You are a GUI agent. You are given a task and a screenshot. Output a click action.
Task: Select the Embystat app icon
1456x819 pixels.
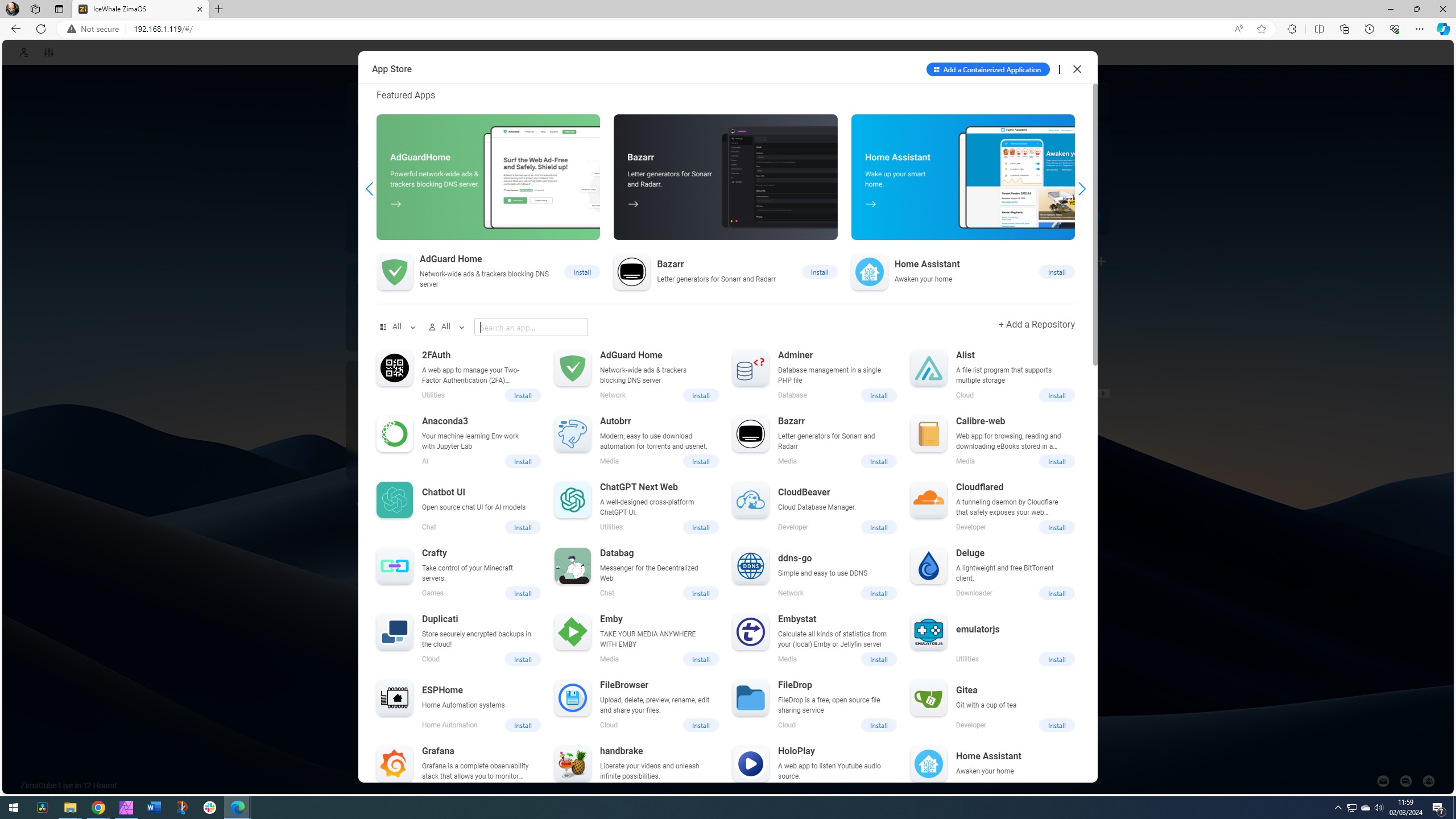click(x=750, y=632)
